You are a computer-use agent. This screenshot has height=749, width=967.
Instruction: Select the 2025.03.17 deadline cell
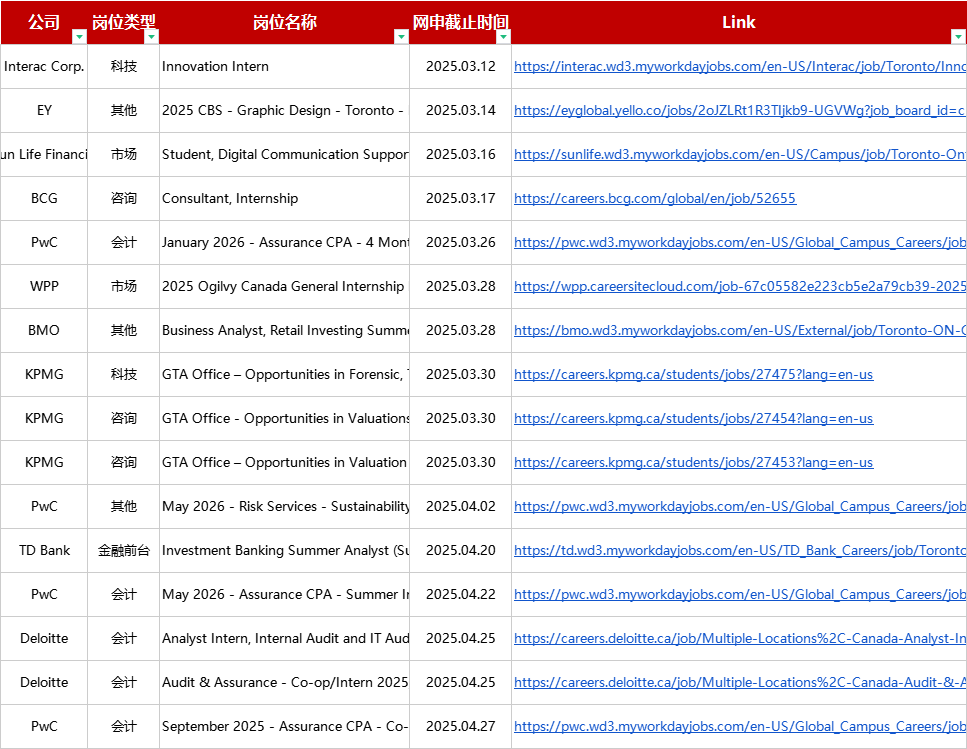pos(460,199)
